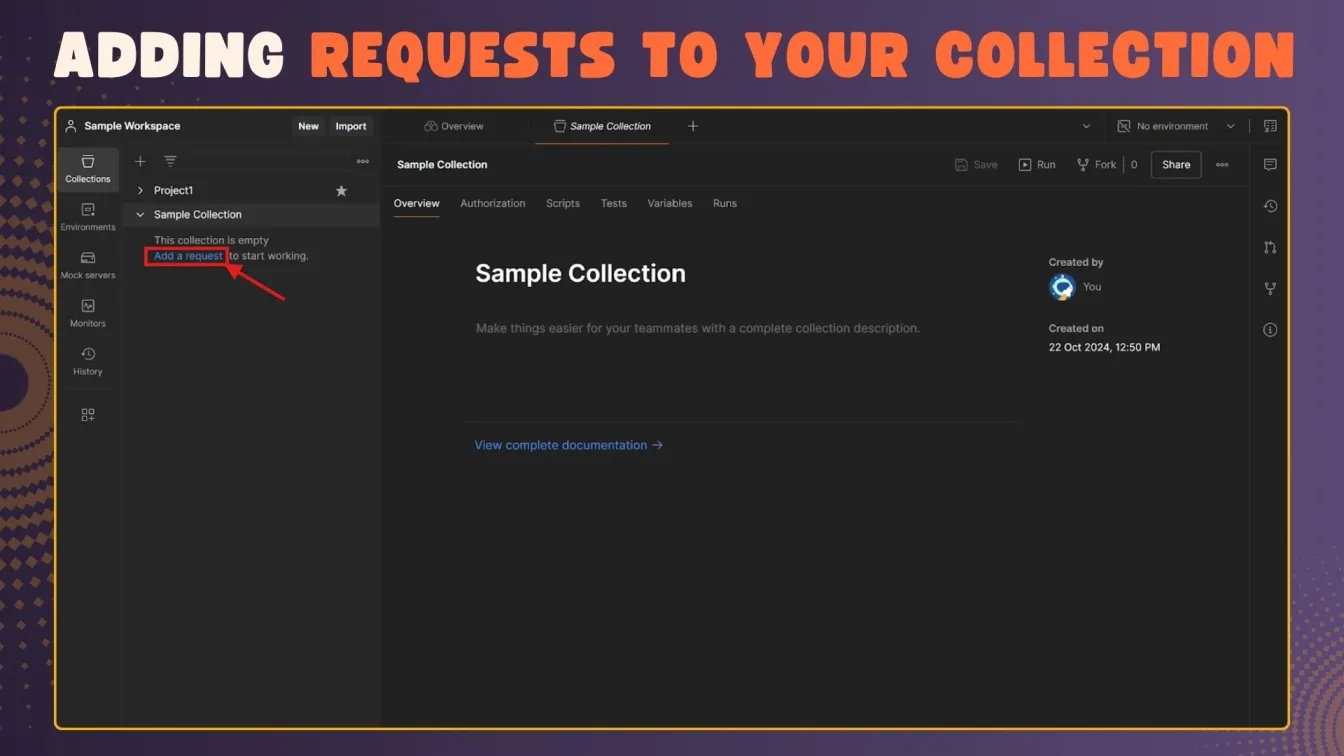Click the Import button

pyautogui.click(x=351, y=126)
